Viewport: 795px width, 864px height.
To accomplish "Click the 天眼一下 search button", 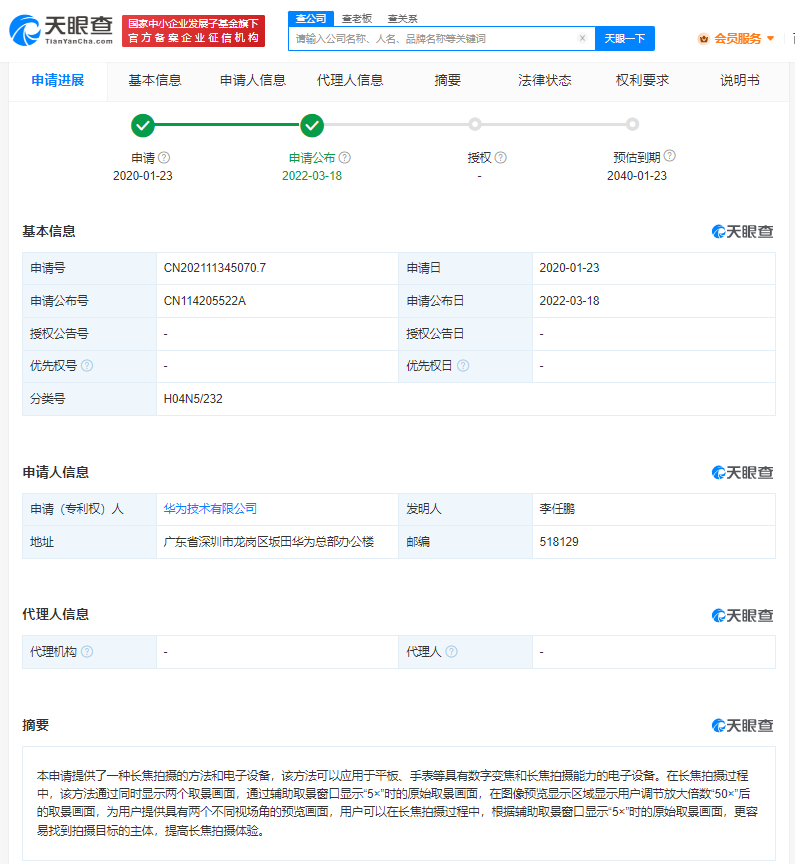I will coord(625,39).
